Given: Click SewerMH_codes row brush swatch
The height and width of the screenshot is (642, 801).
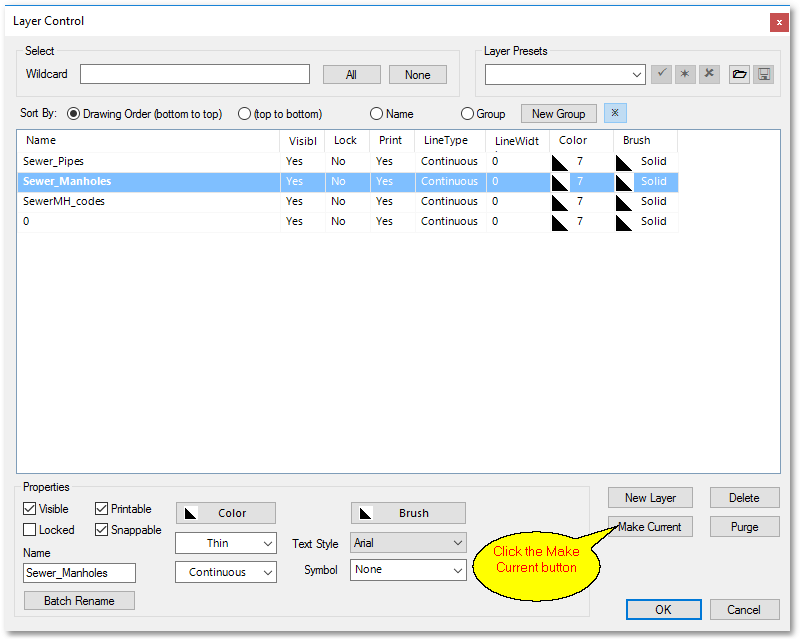Looking at the screenshot, I should (x=624, y=202).
